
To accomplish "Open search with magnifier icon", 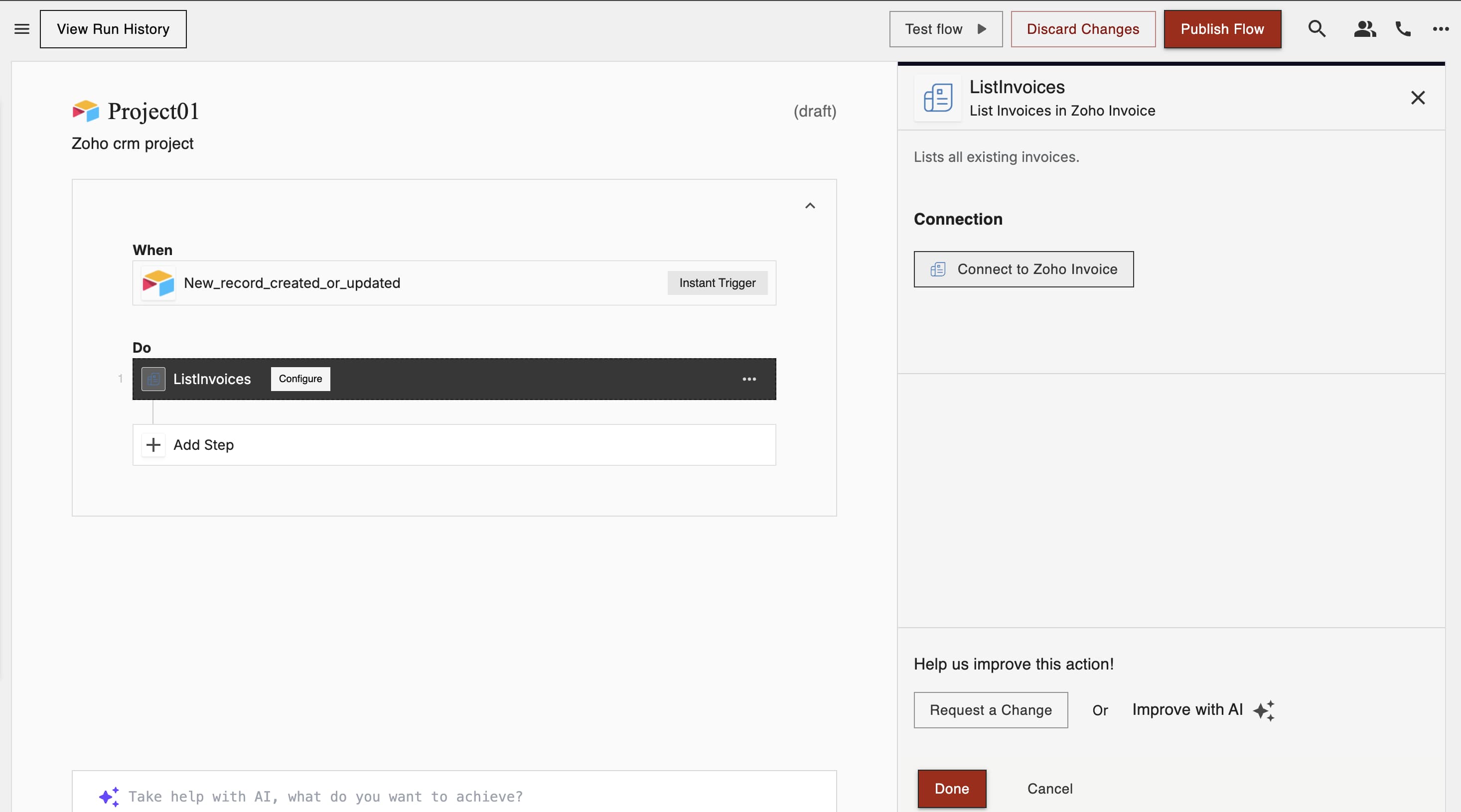I will 1317,29.
